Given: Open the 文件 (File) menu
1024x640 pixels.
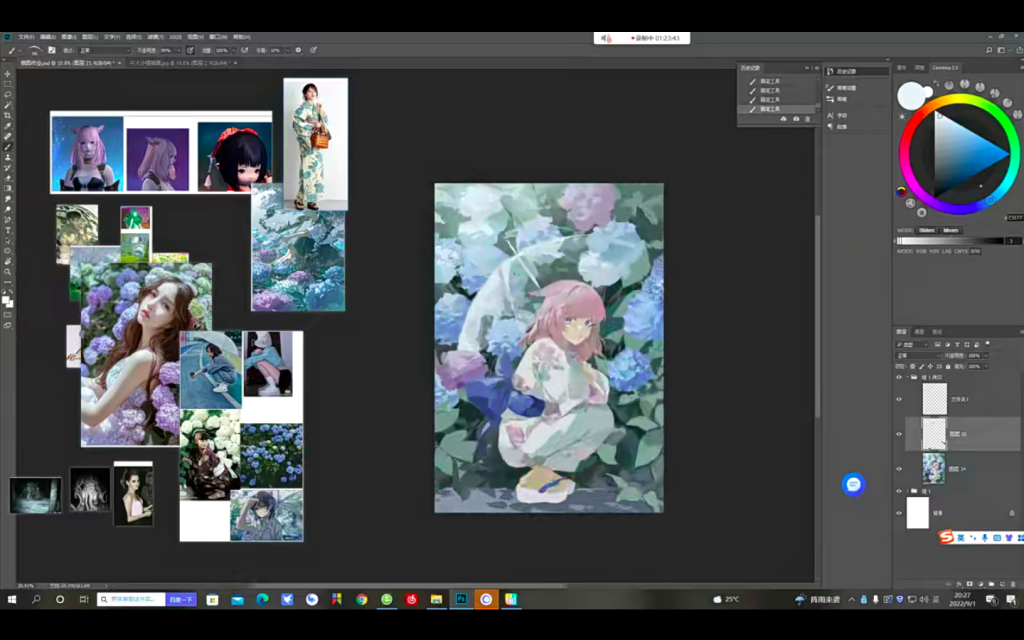Looking at the screenshot, I should click(25, 37).
